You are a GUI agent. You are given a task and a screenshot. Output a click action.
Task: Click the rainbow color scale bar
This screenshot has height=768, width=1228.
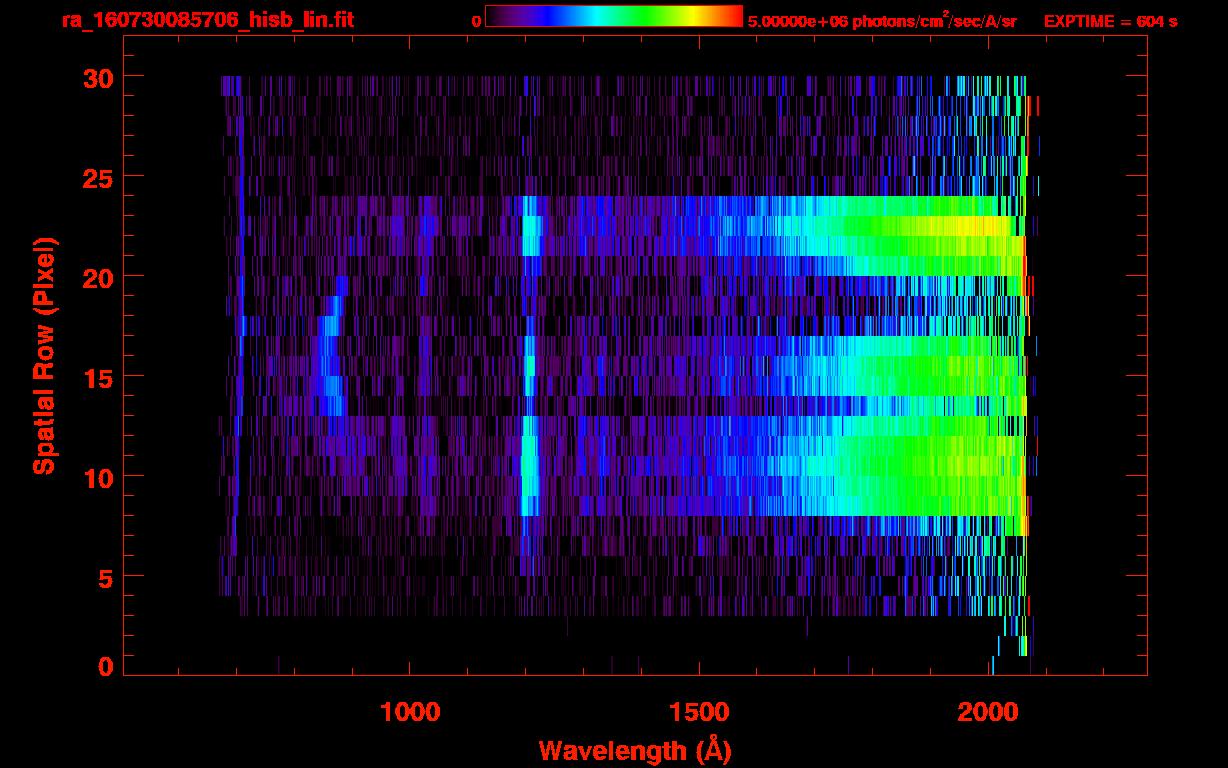(613, 17)
